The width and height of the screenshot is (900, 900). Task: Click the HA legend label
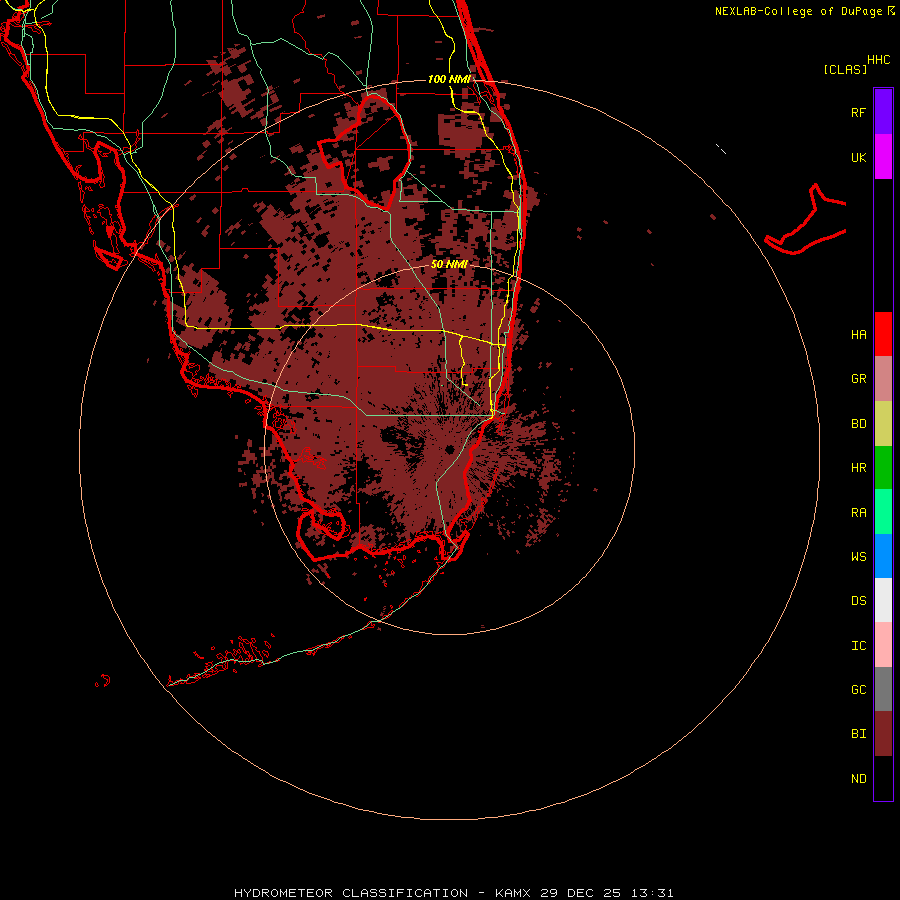(858, 334)
